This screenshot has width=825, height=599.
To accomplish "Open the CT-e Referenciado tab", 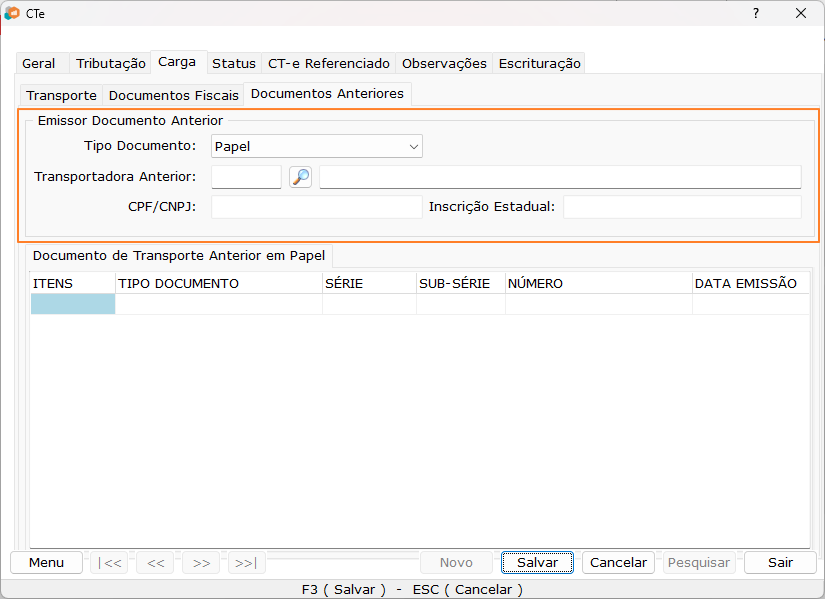I will click(329, 63).
